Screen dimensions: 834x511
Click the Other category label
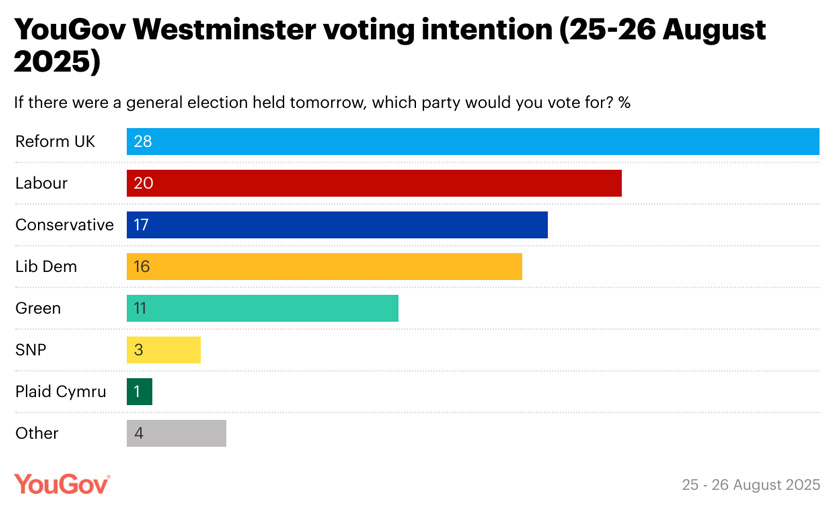click(37, 433)
